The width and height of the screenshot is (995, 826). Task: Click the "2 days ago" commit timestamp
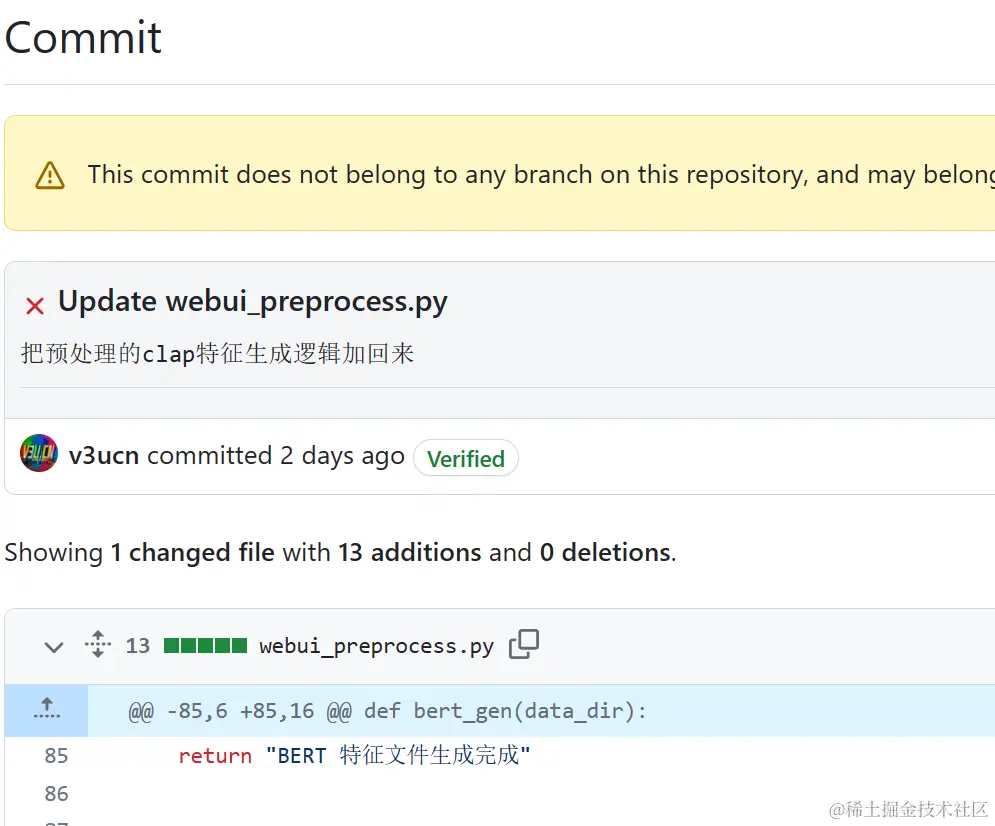(342, 456)
